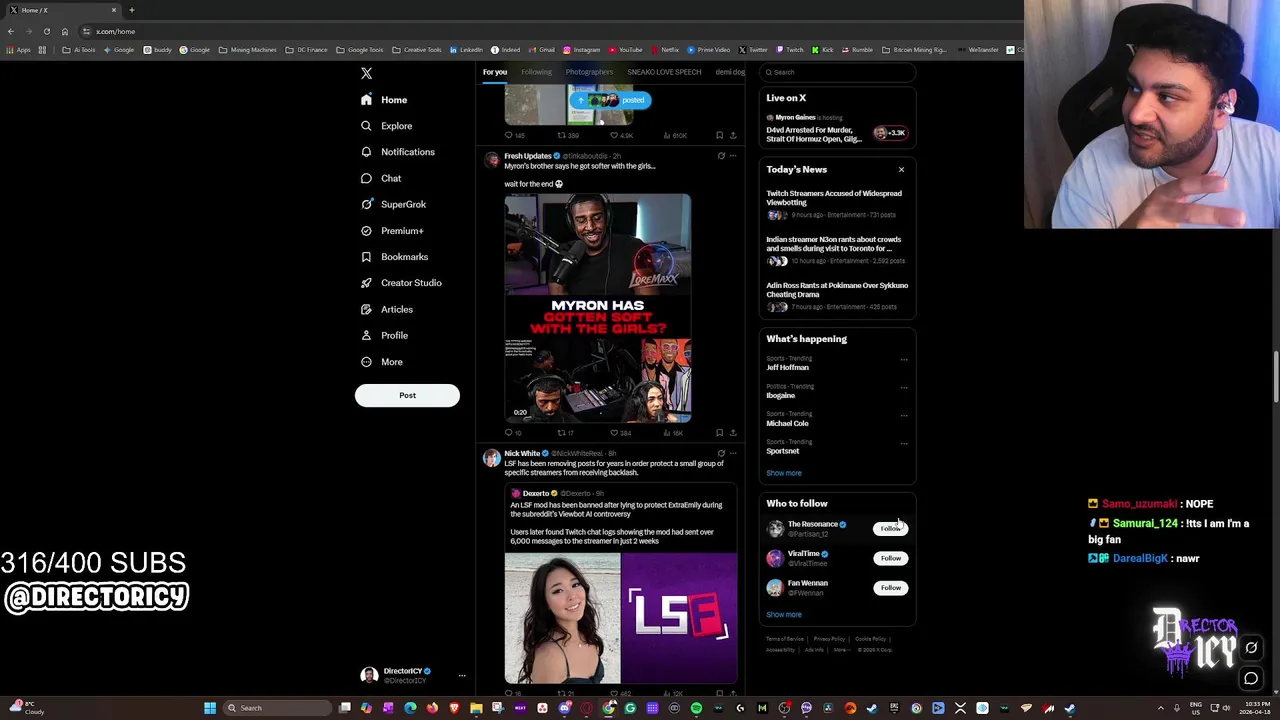Click the browser address bar x.com/home
This screenshot has width=1280, height=720.
click(550, 31)
